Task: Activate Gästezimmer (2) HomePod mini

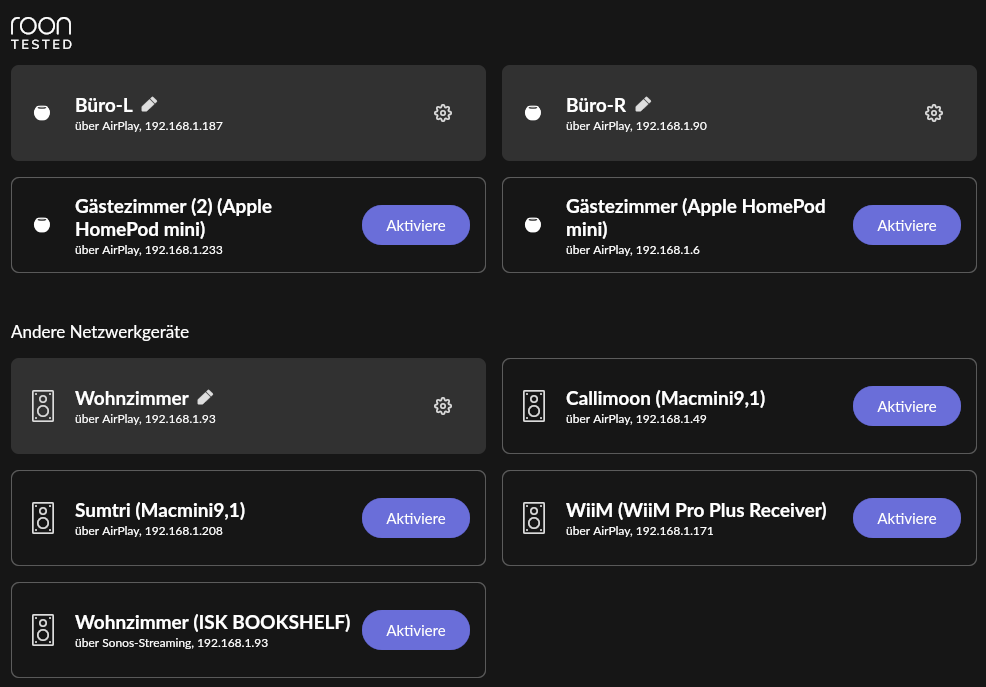Action: coord(416,225)
